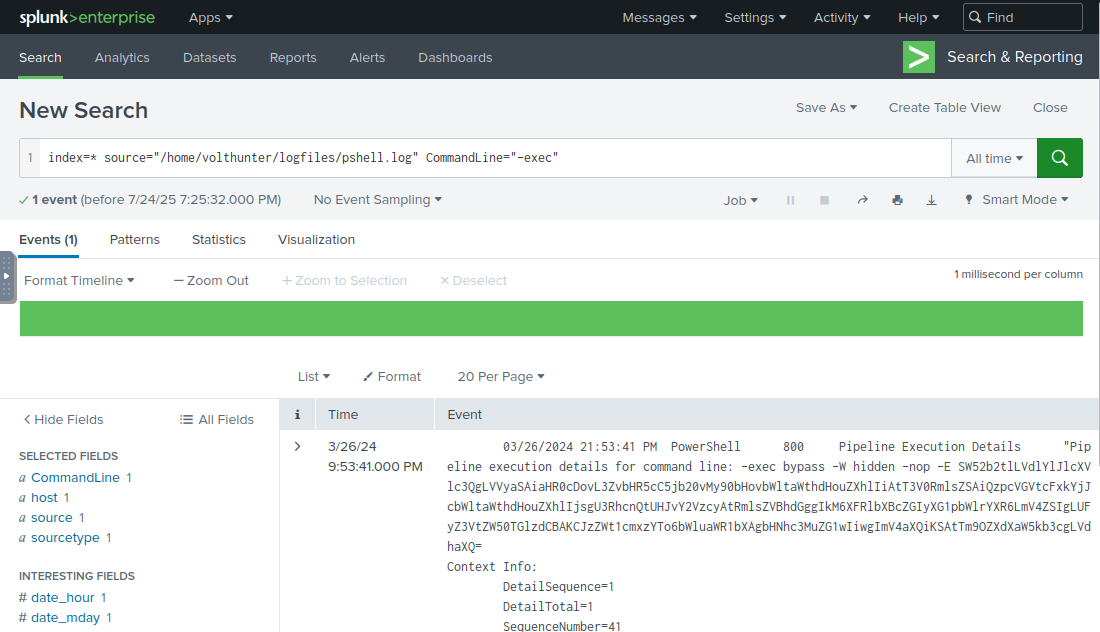The width and height of the screenshot is (1100, 632).
Task: Click the Splunk enterprise logo
Action: pos(87,17)
